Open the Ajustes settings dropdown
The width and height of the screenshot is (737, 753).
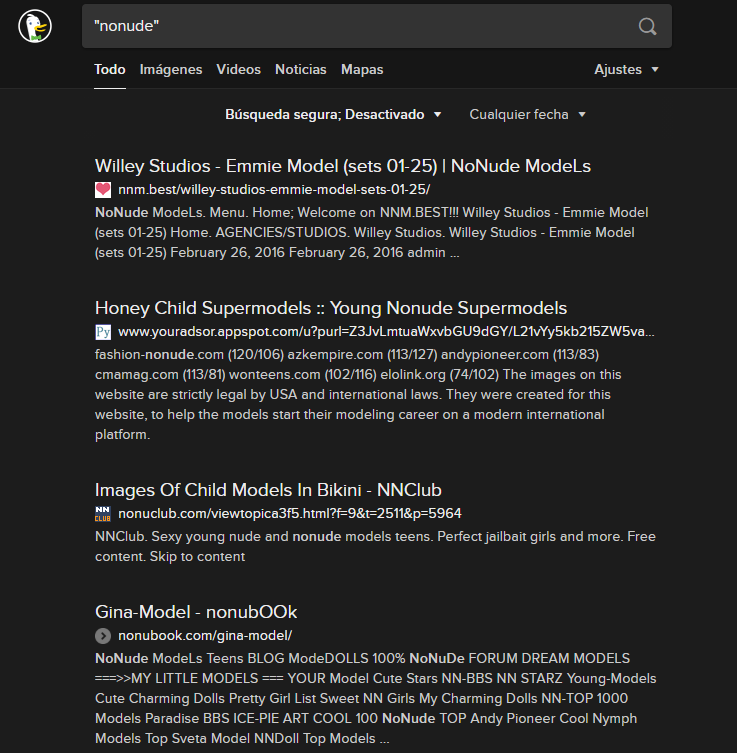626,70
